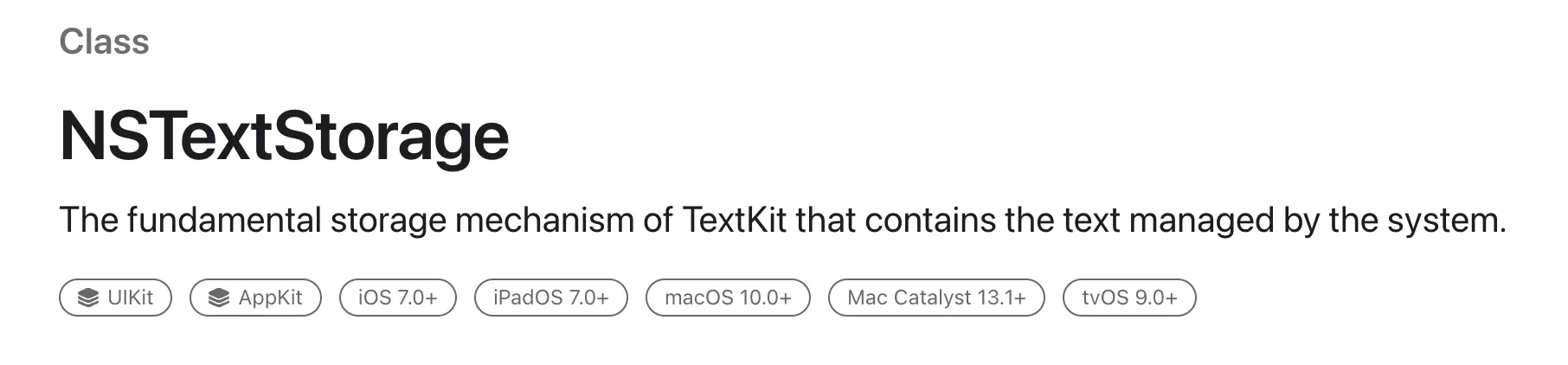Click the word storage in the summary sentence
This screenshot has width=1568, height=365.
coord(388,221)
